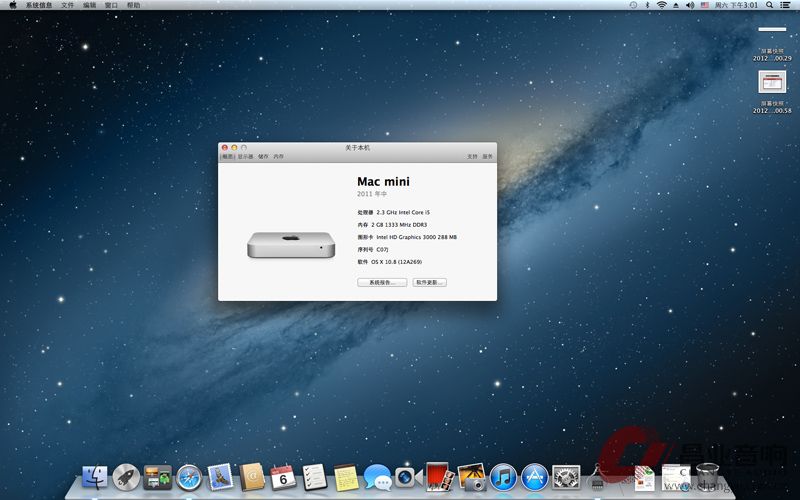Open 系统信息 application menu
The image size is (800, 500).
coord(39,5)
